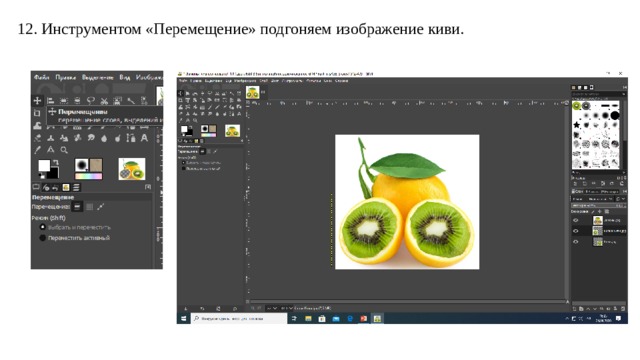This screenshot has width=640, height=360.
Task: Select top layer thumbnail in Layers panel
Action: (598, 220)
